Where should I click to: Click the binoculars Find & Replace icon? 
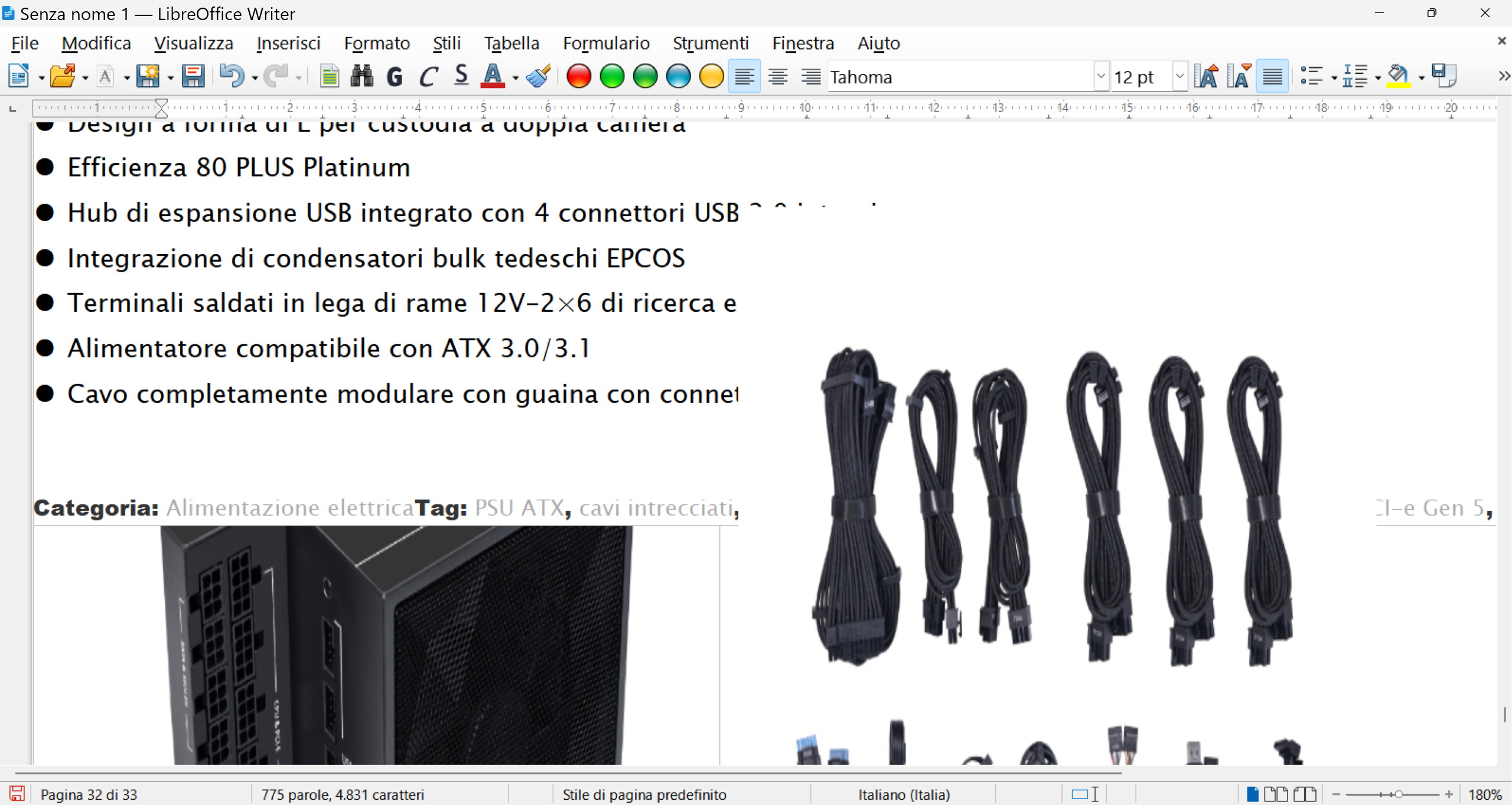[x=361, y=76]
